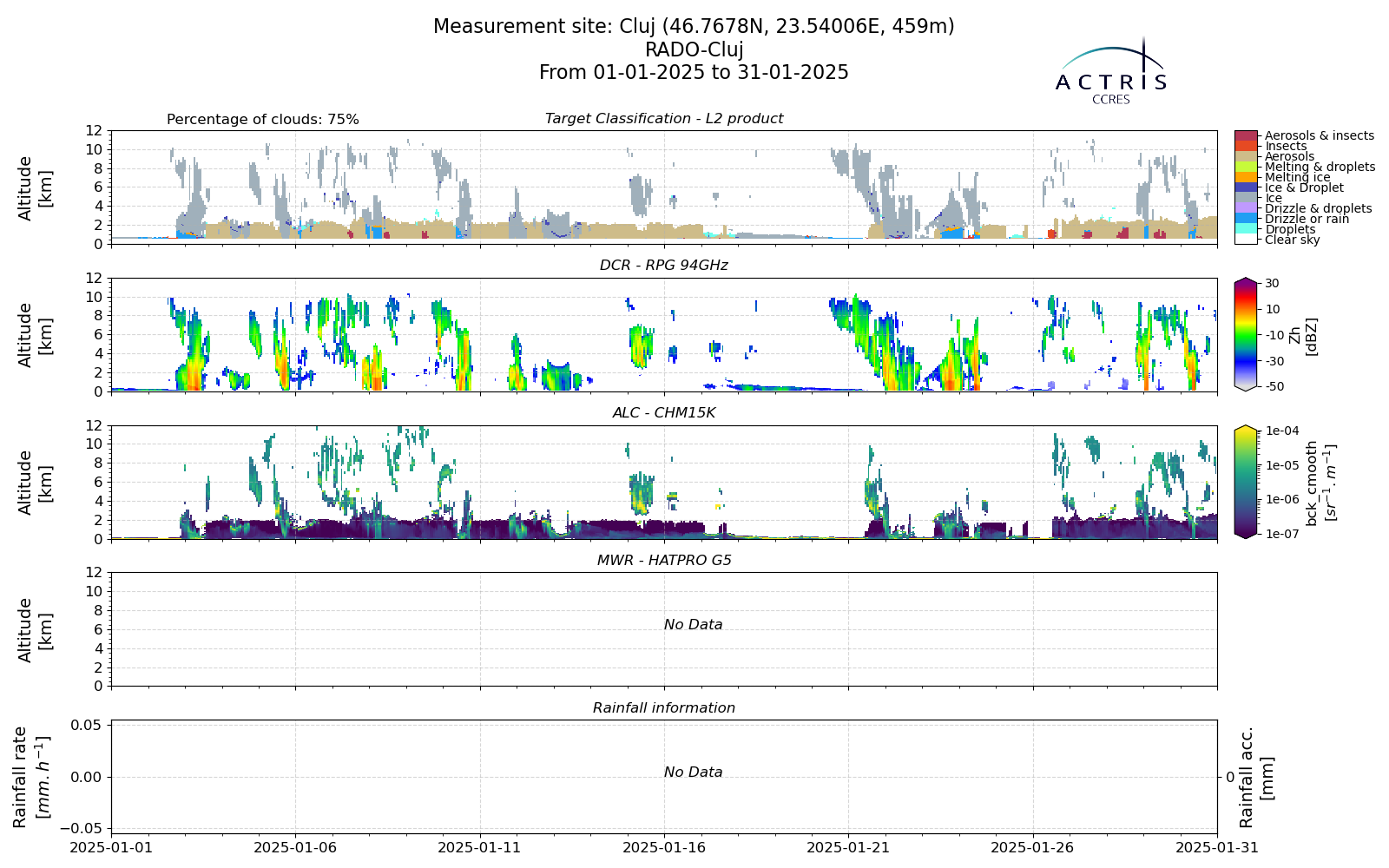Click No Data text in MWR panel

[694, 625]
